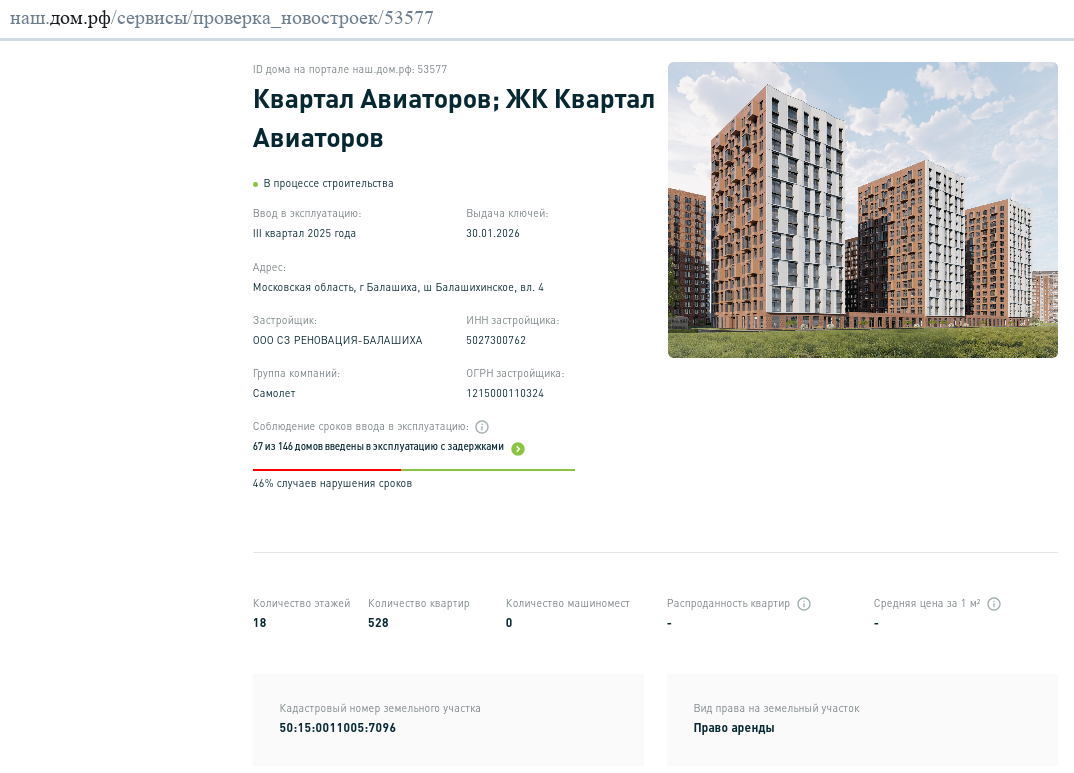Click the company group Самолет
This screenshot has height=773, width=1074.
(x=274, y=394)
